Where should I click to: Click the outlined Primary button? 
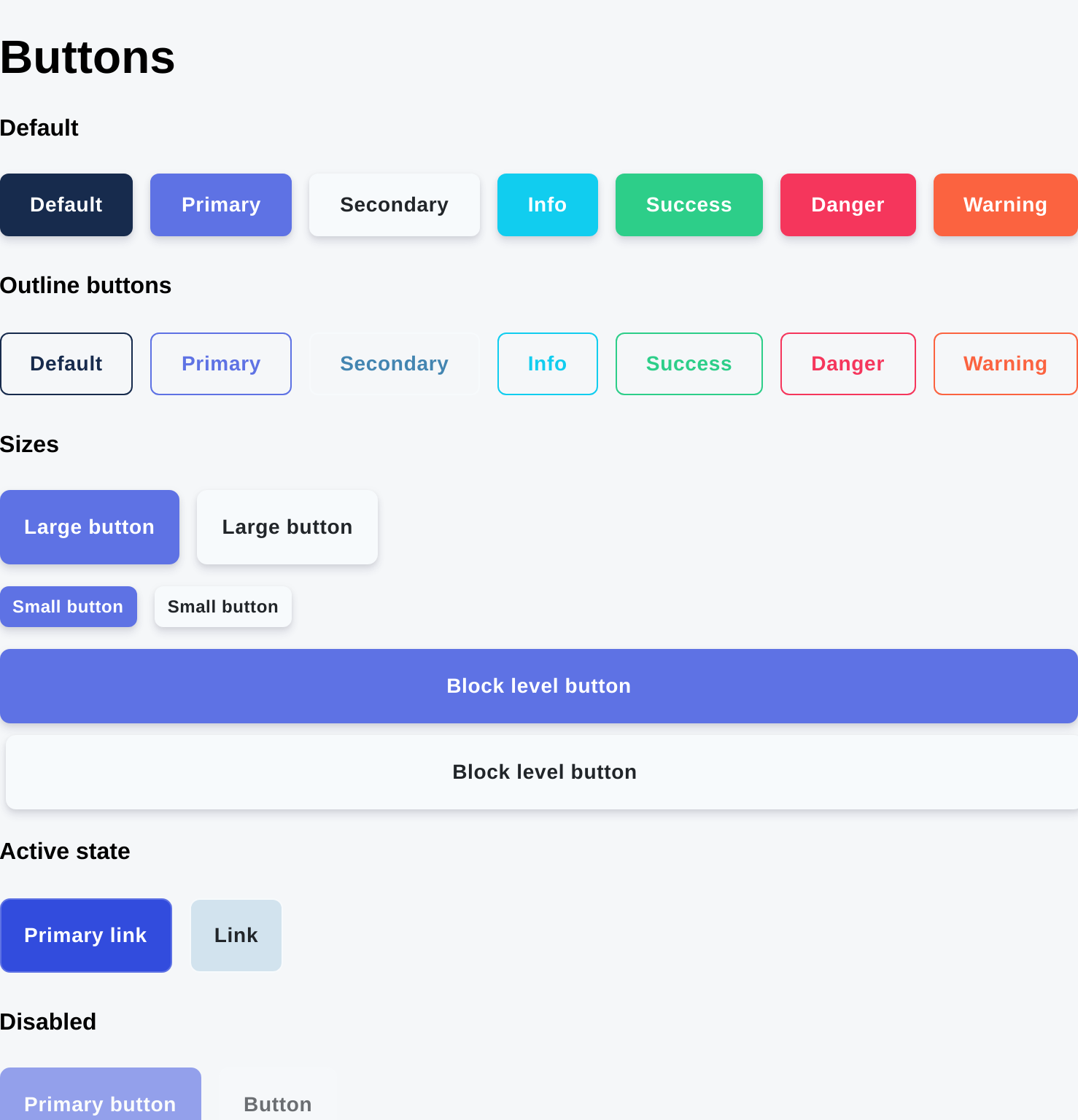pyautogui.click(x=220, y=364)
